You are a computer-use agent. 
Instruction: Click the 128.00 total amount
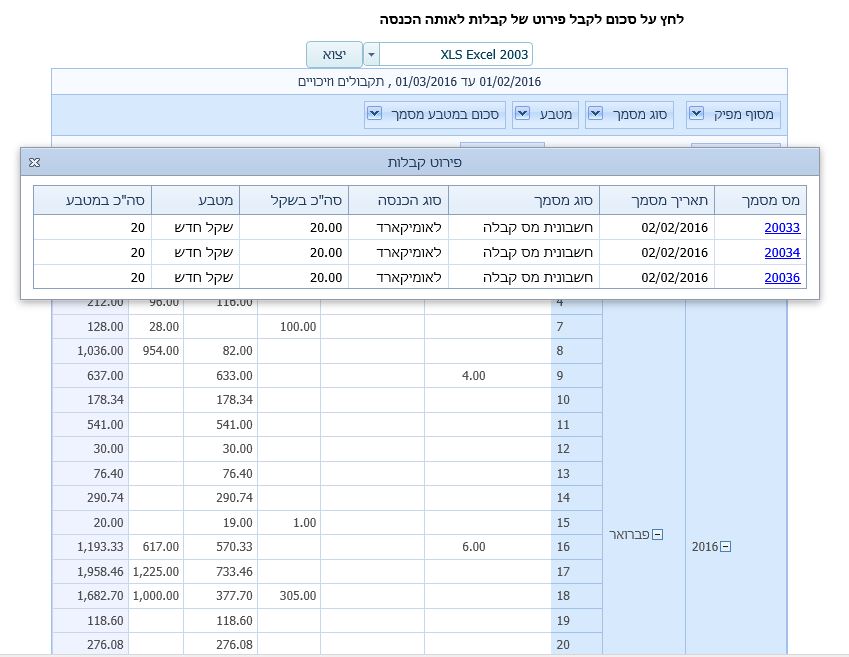tap(105, 327)
